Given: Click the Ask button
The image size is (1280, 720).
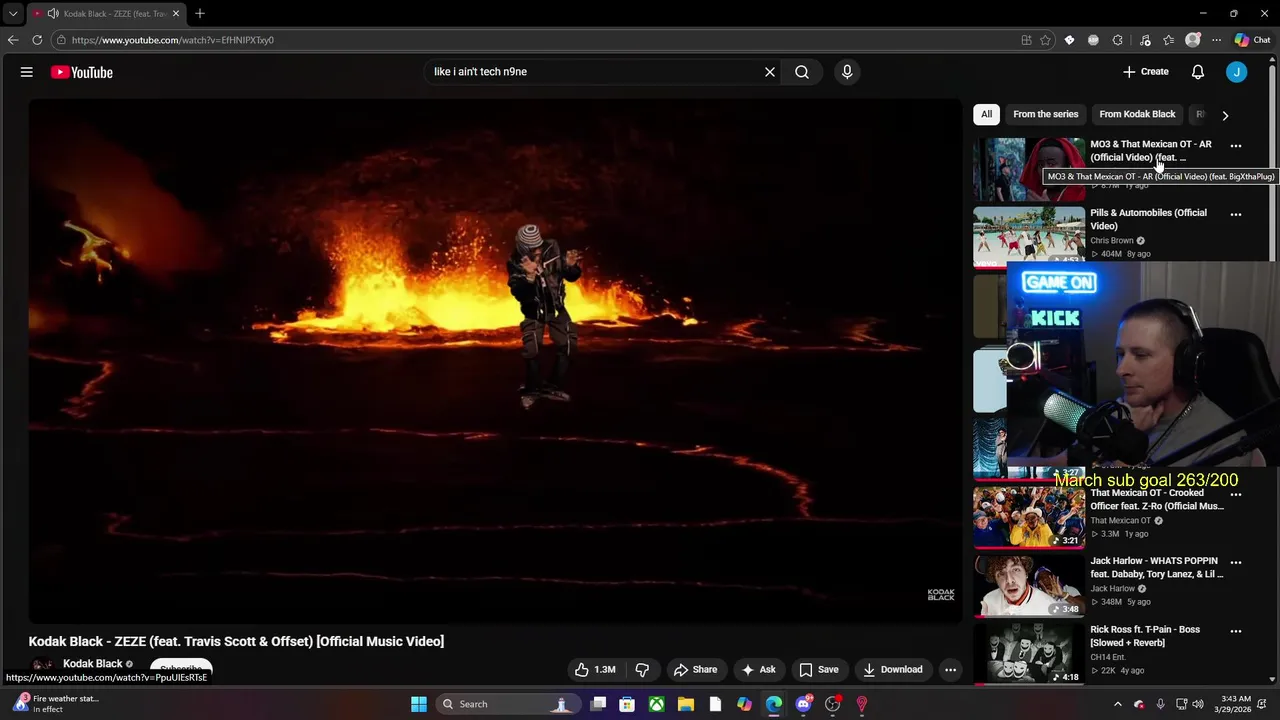Looking at the screenshot, I should [x=758, y=670].
